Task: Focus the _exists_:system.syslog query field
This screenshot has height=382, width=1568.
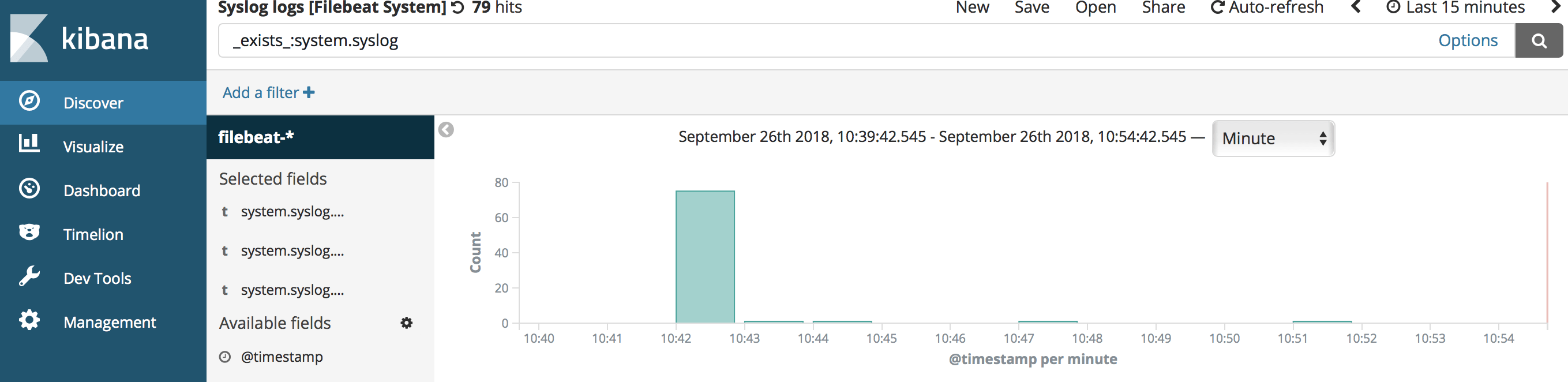Action: tap(828, 41)
